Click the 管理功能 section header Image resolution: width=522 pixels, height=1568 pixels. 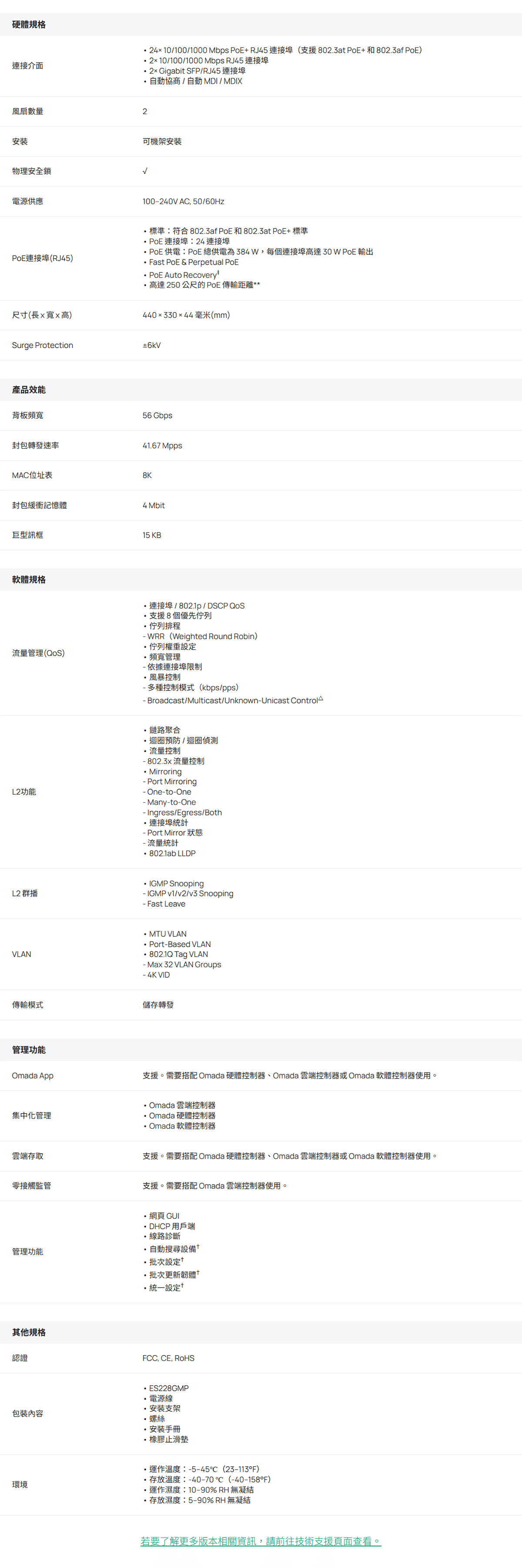pyautogui.click(x=29, y=1050)
